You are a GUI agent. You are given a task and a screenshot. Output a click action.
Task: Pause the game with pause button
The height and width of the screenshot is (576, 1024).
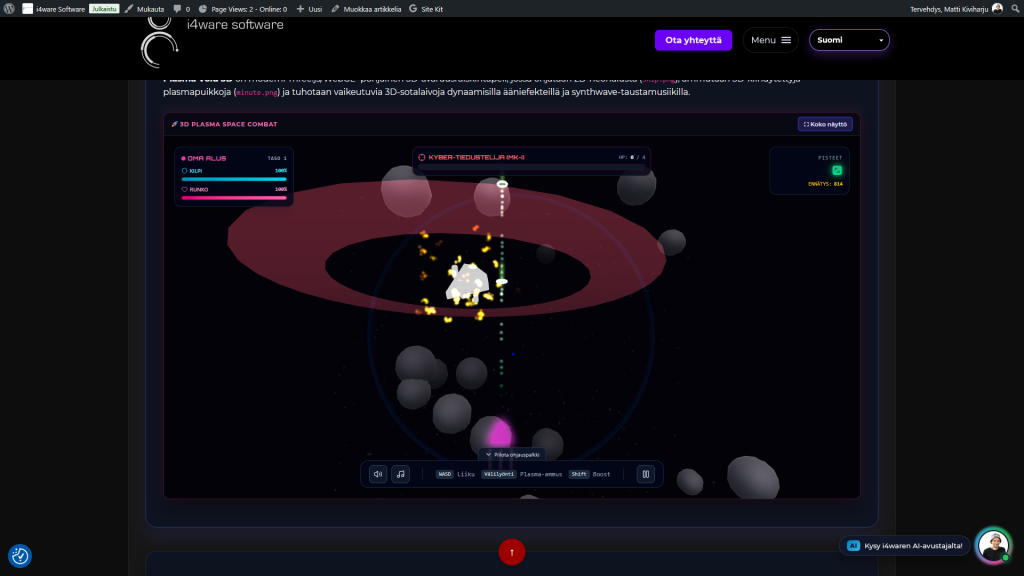pyautogui.click(x=645, y=474)
